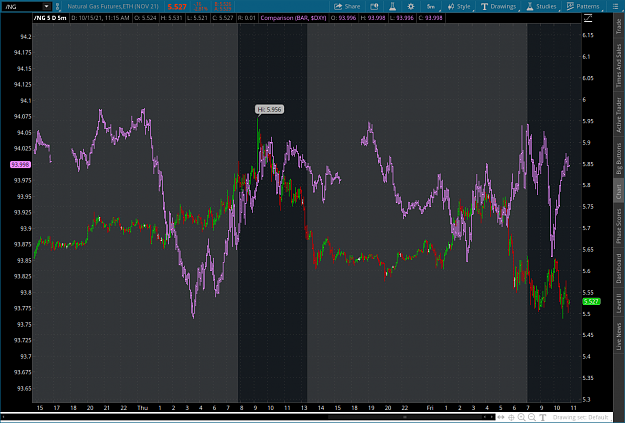
Task: Click the Fri label on time axis
Action: (430, 407)
